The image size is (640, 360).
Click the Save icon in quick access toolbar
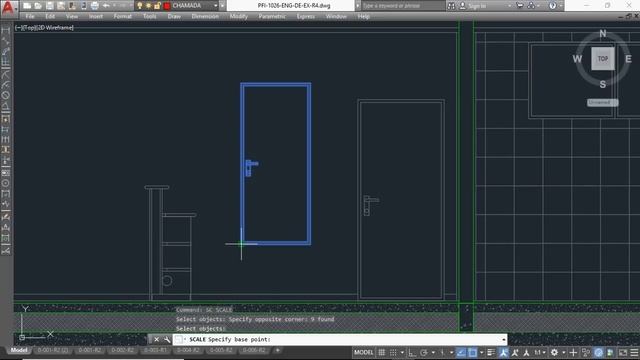[x=49, y=6]
